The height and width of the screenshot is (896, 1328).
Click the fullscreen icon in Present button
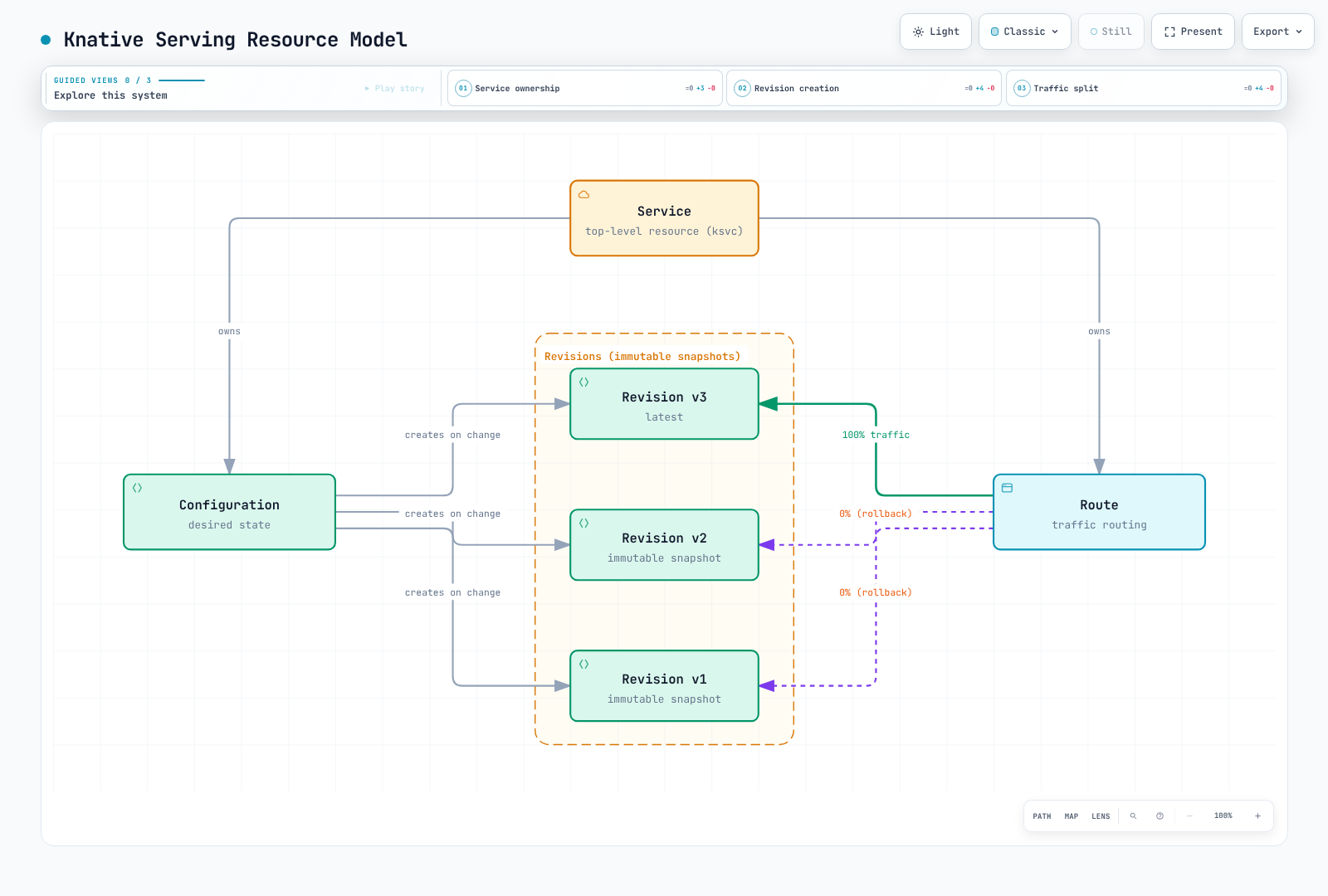pyautogui.click(x=1169, y=32)
